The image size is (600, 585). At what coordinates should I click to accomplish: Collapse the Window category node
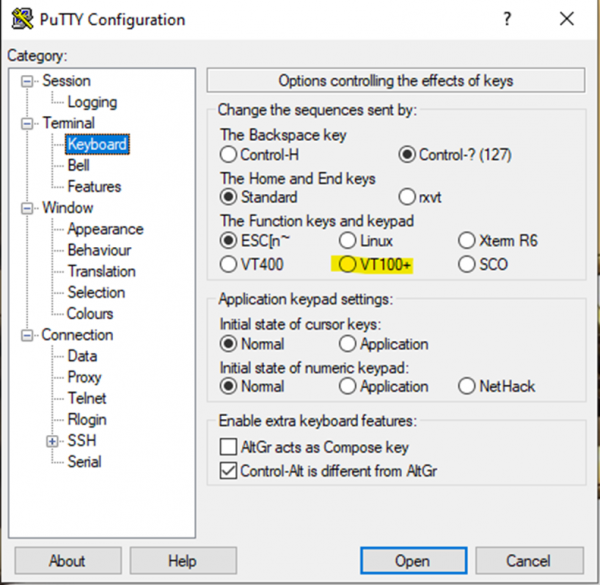(28, 208)
